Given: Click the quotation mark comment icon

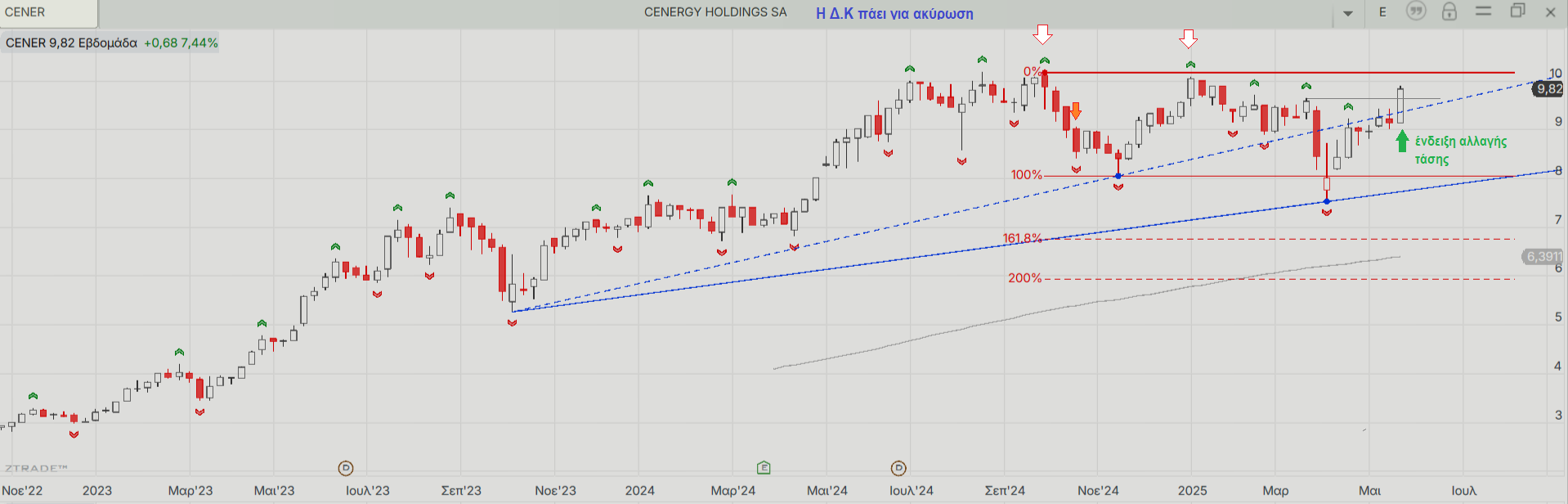Looking at the screenshot, I should 1416,11.
